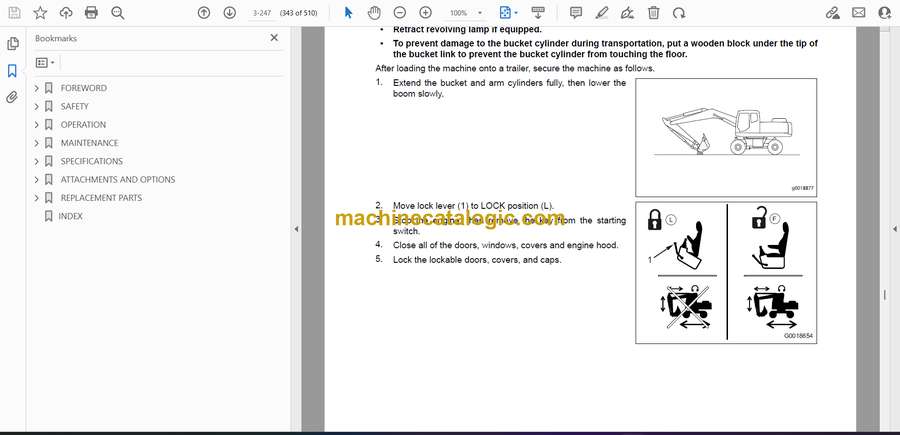Image resolution: width=900 pixels, height=435 pixels.
Task: Toggle the page thumbnails sidebar icon
Action: 12,44
